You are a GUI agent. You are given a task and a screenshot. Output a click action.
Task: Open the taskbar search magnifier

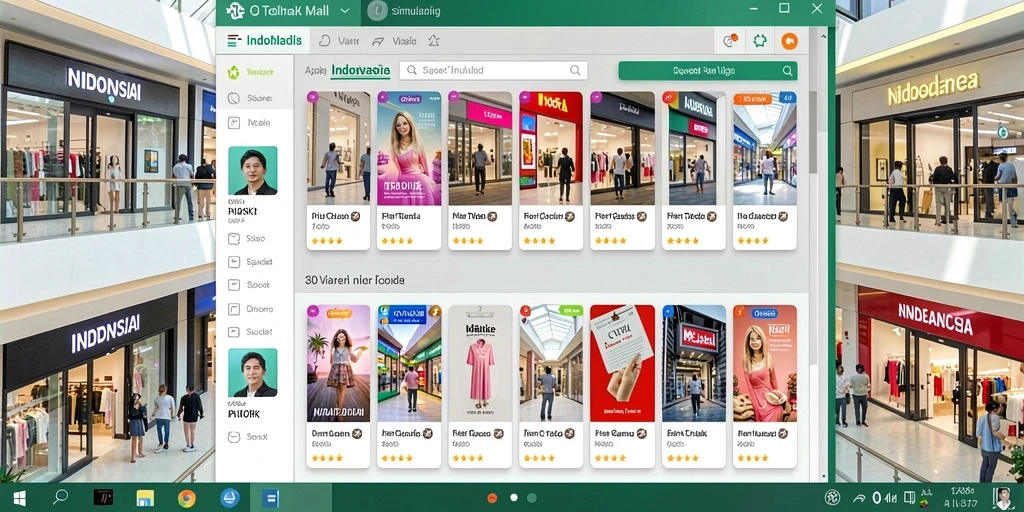[61, 498]
